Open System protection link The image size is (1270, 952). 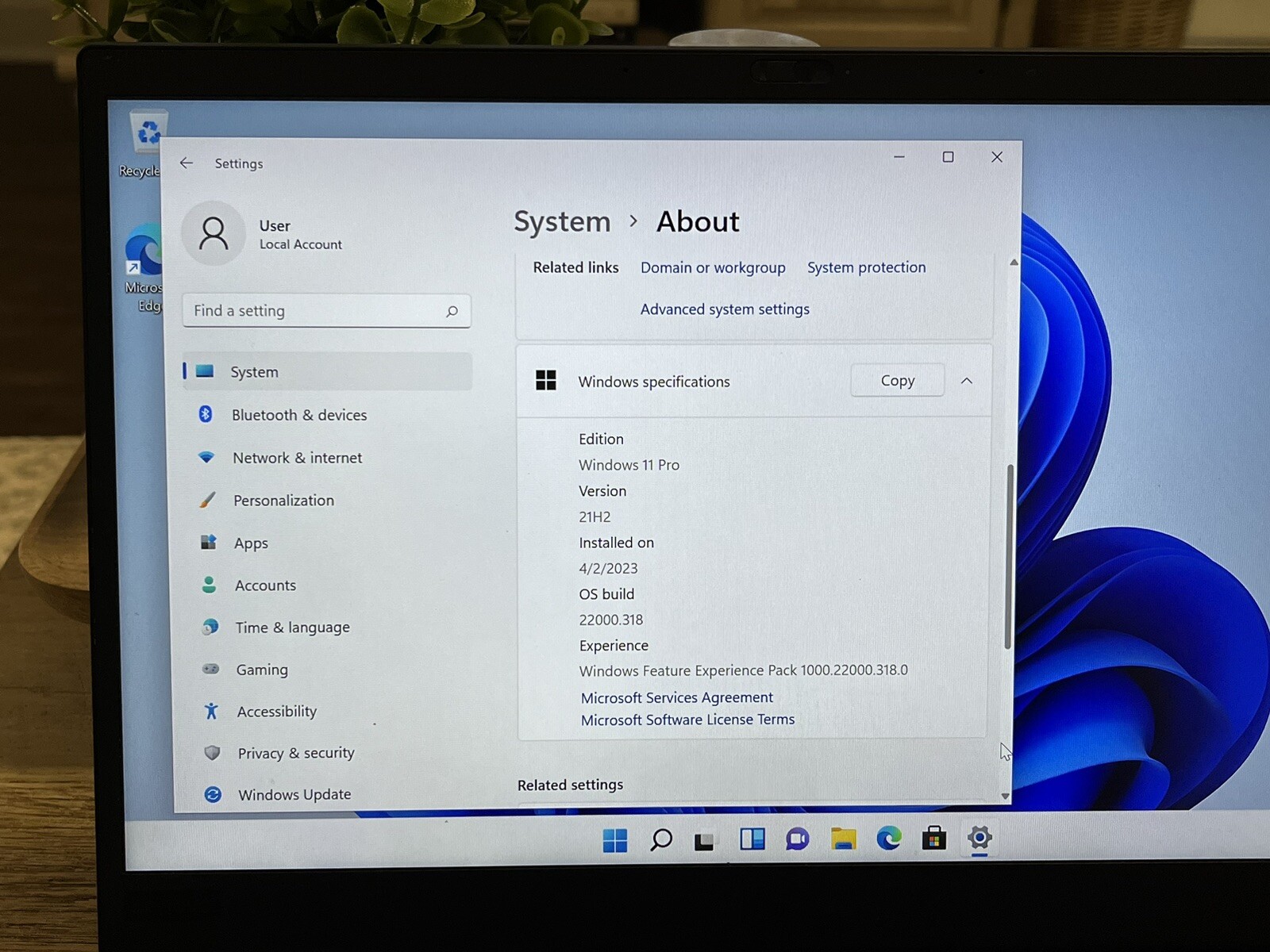click(x=867, y=267)
